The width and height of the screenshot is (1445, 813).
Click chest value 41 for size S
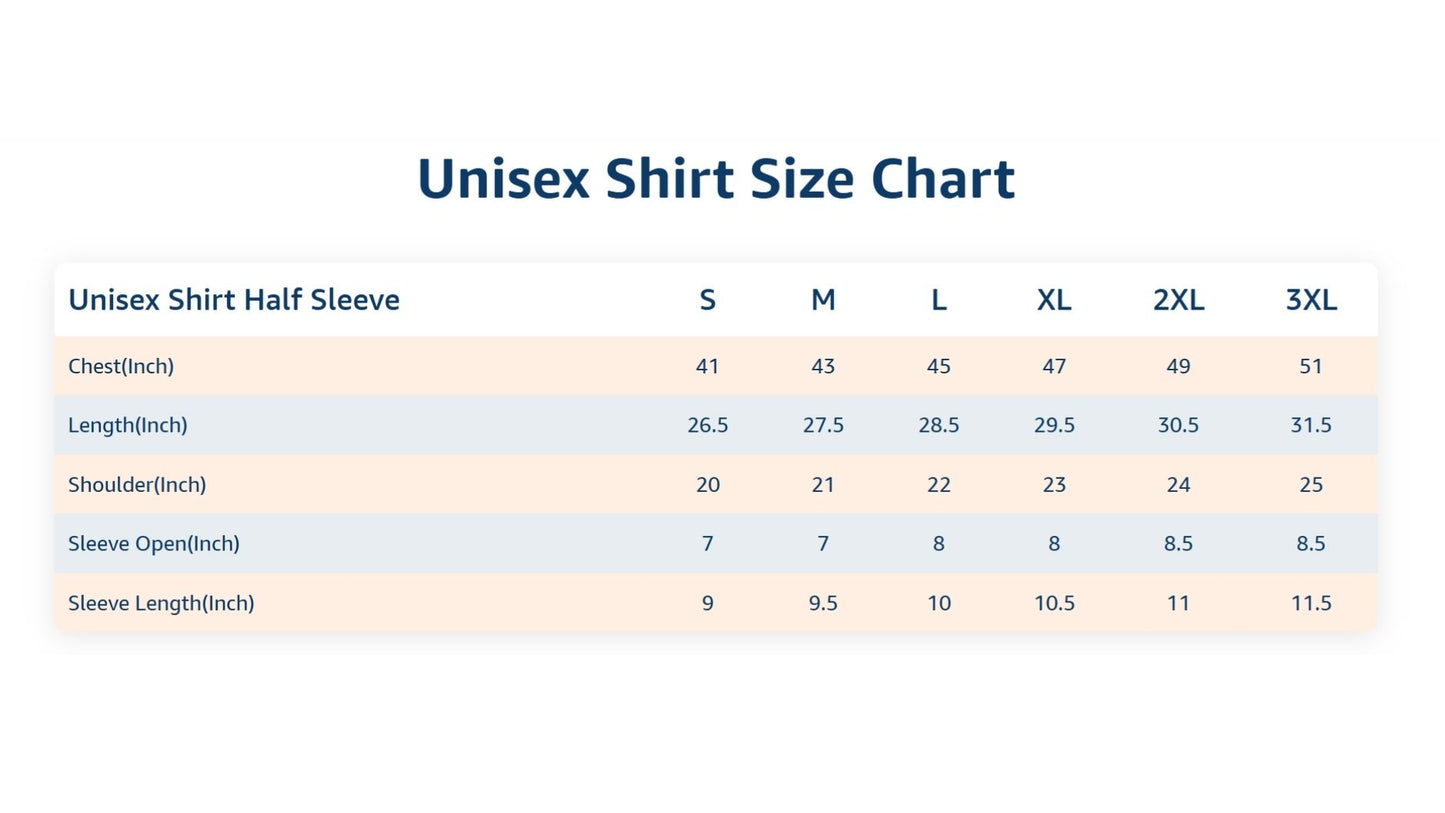pos(708,366)
